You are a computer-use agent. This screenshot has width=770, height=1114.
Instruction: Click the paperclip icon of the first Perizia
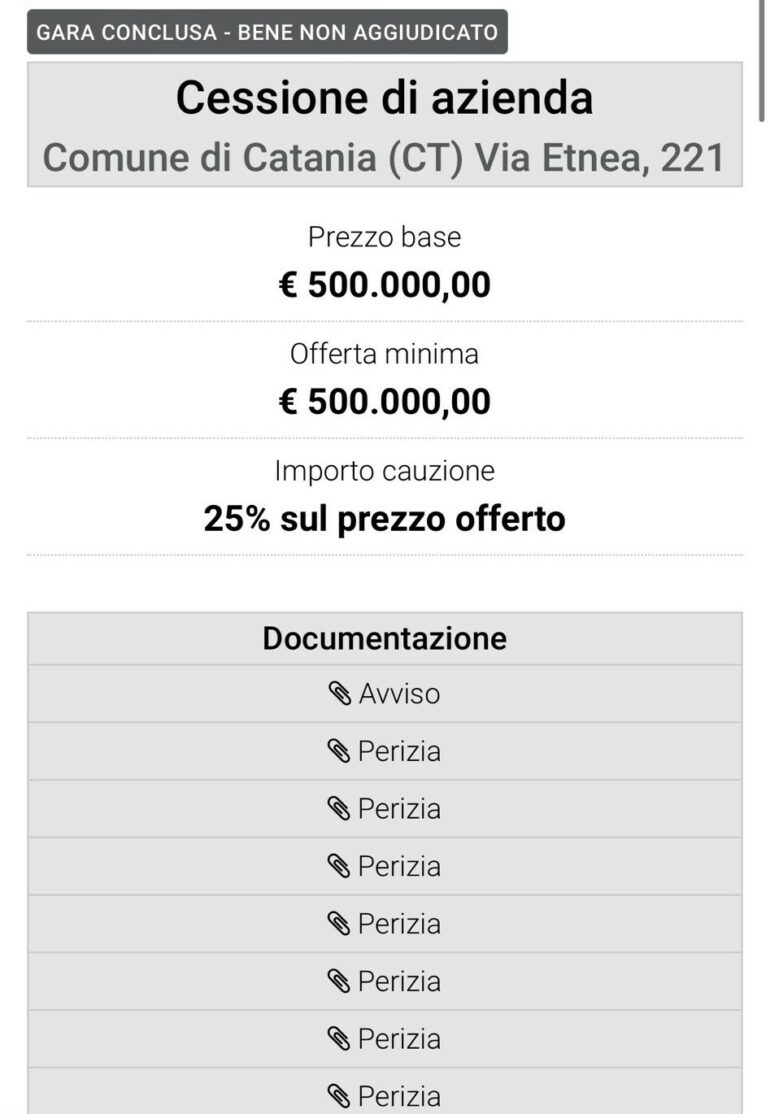coord(339,752)
